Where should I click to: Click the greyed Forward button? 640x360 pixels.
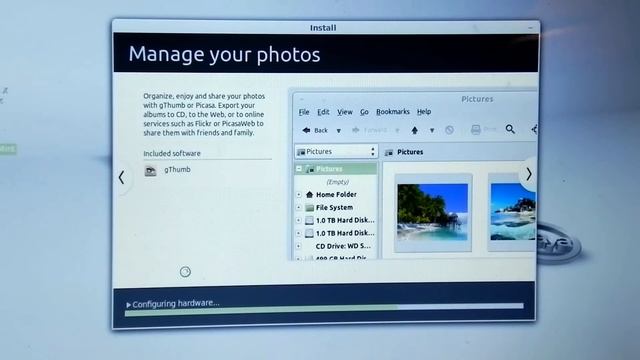pyautogui.click(x=369, y=130)
